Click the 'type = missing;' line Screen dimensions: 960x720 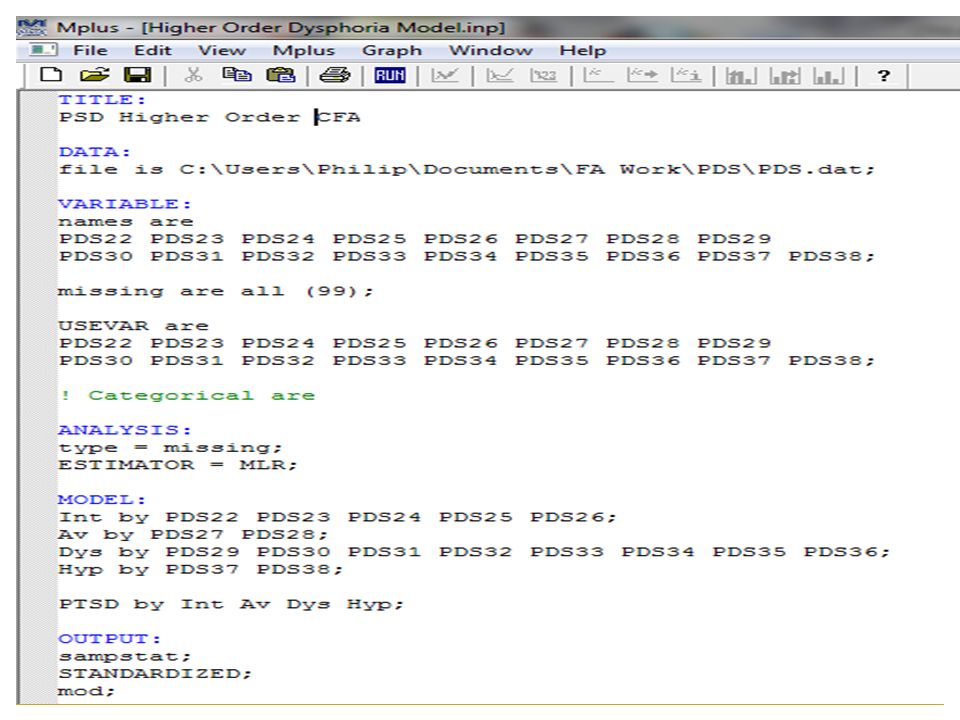pyautogui.click(x=170, y=448)
